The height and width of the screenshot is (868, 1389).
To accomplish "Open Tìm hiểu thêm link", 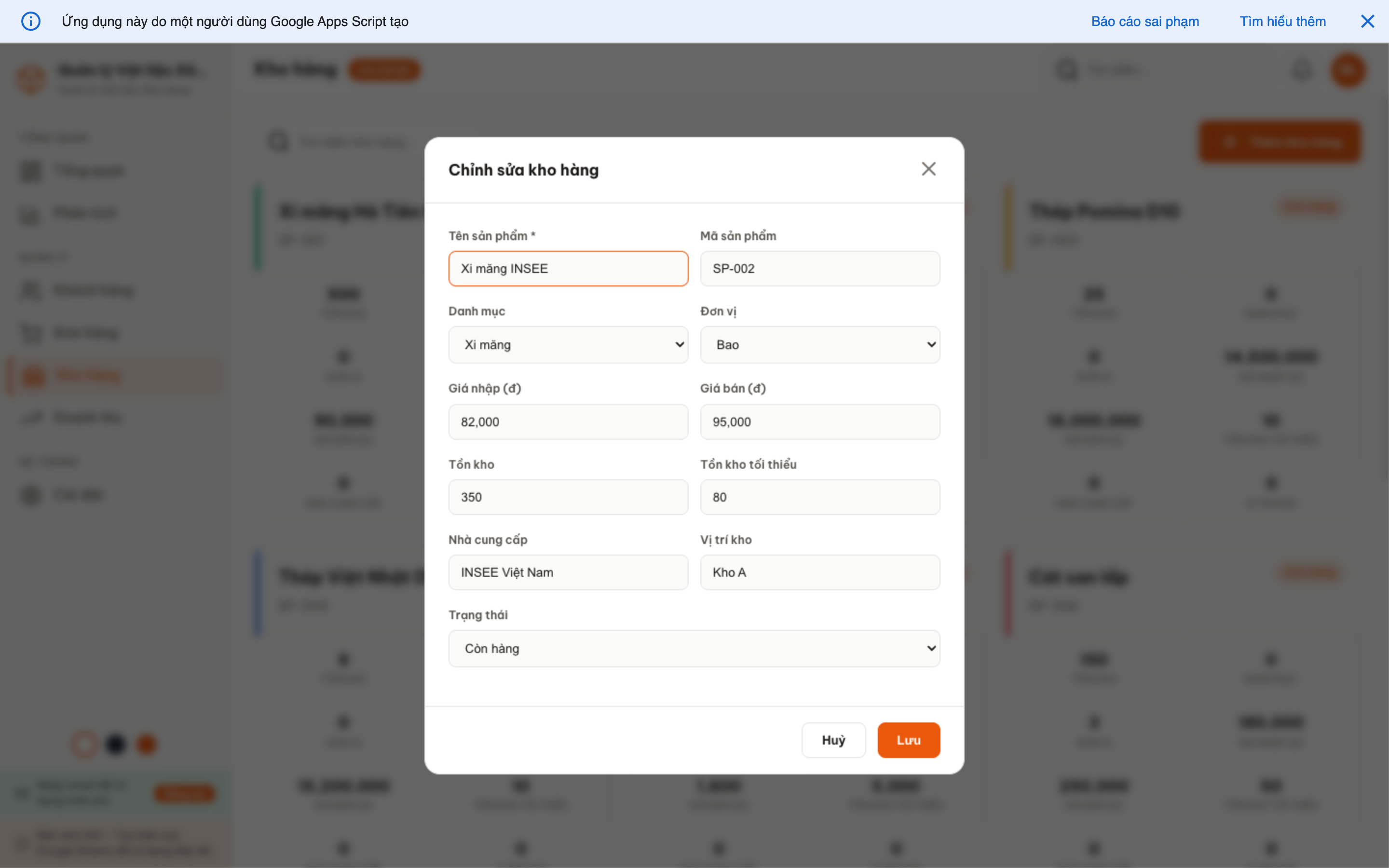I will (x=1282, y=21).
